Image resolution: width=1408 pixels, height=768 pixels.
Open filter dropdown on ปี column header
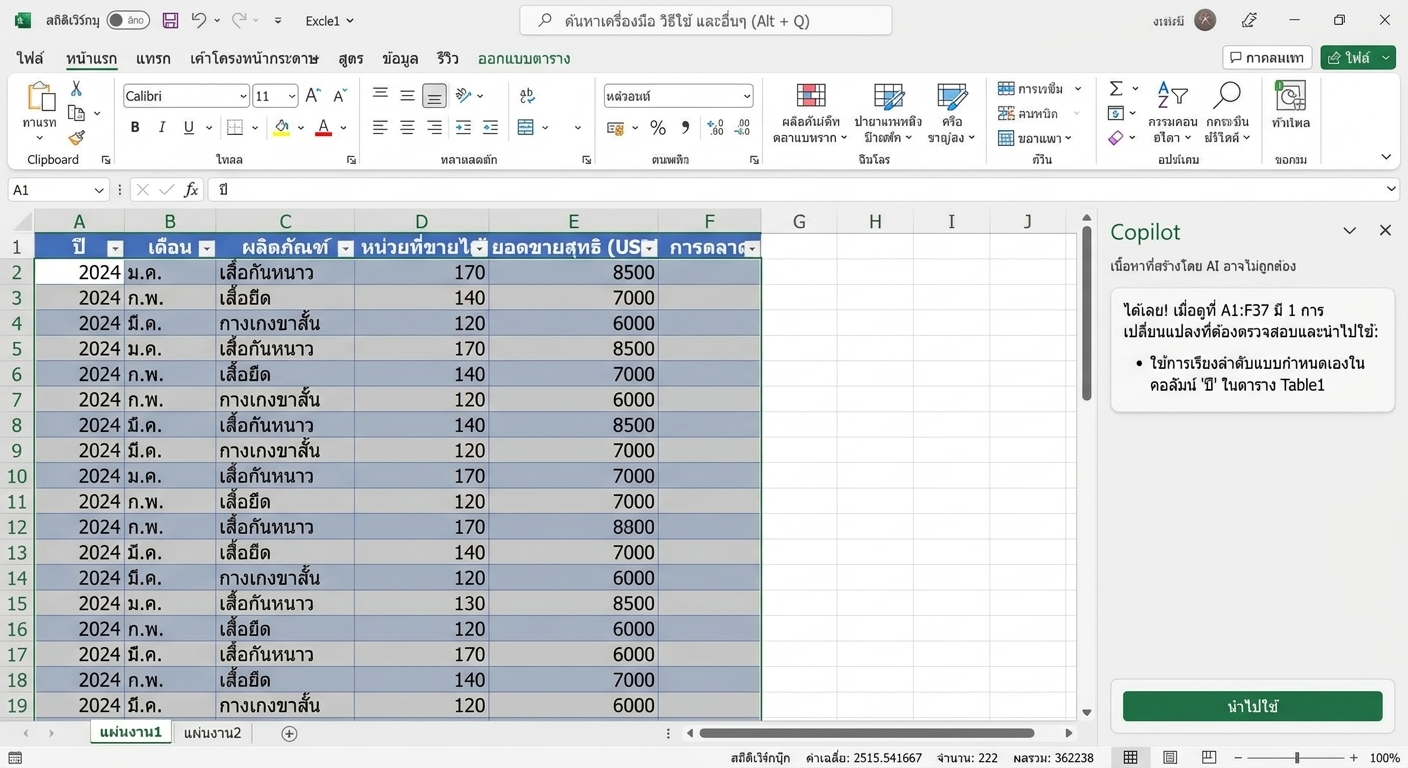tap(115, 248)
